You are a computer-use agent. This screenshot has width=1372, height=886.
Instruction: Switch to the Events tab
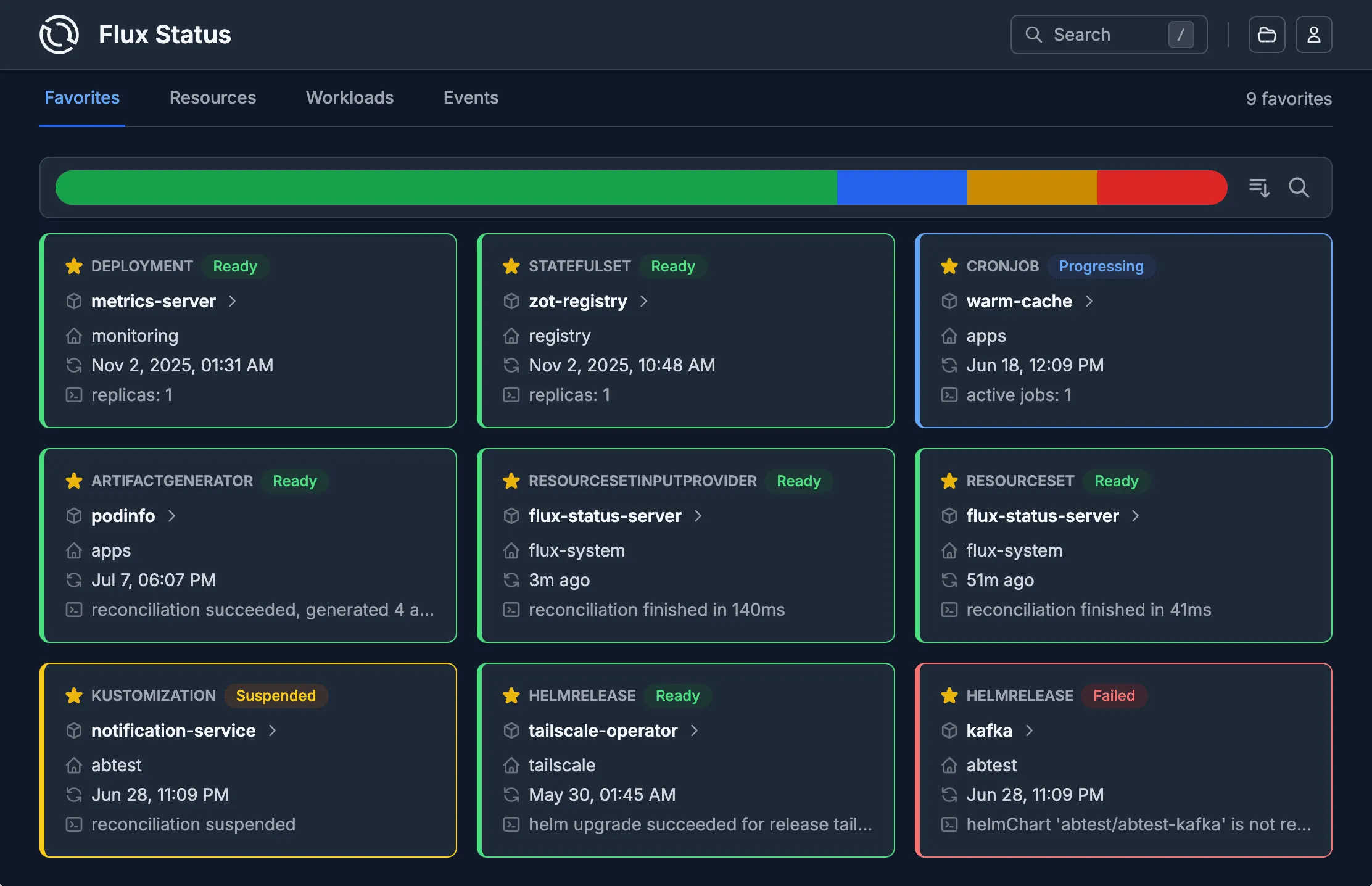[x=471, y=97]
